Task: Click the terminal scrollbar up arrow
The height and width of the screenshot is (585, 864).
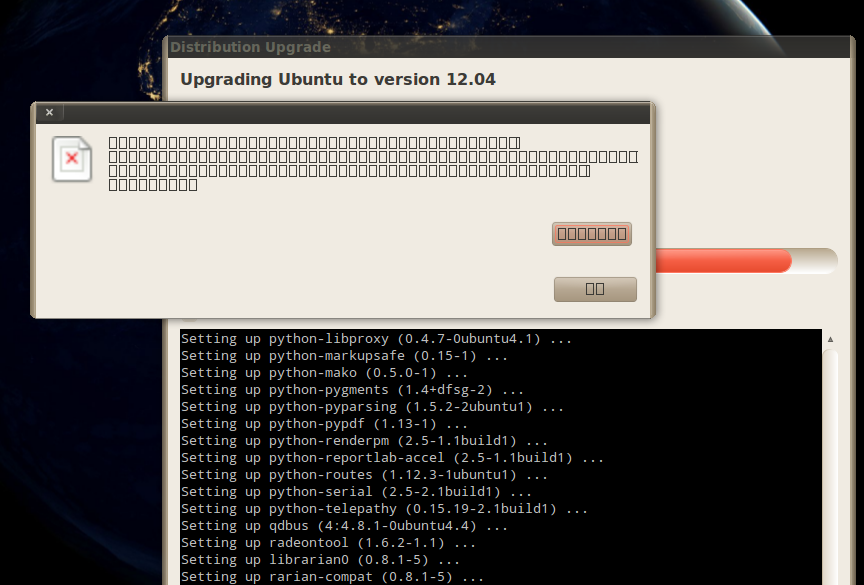Action: [x=830, y=340]
